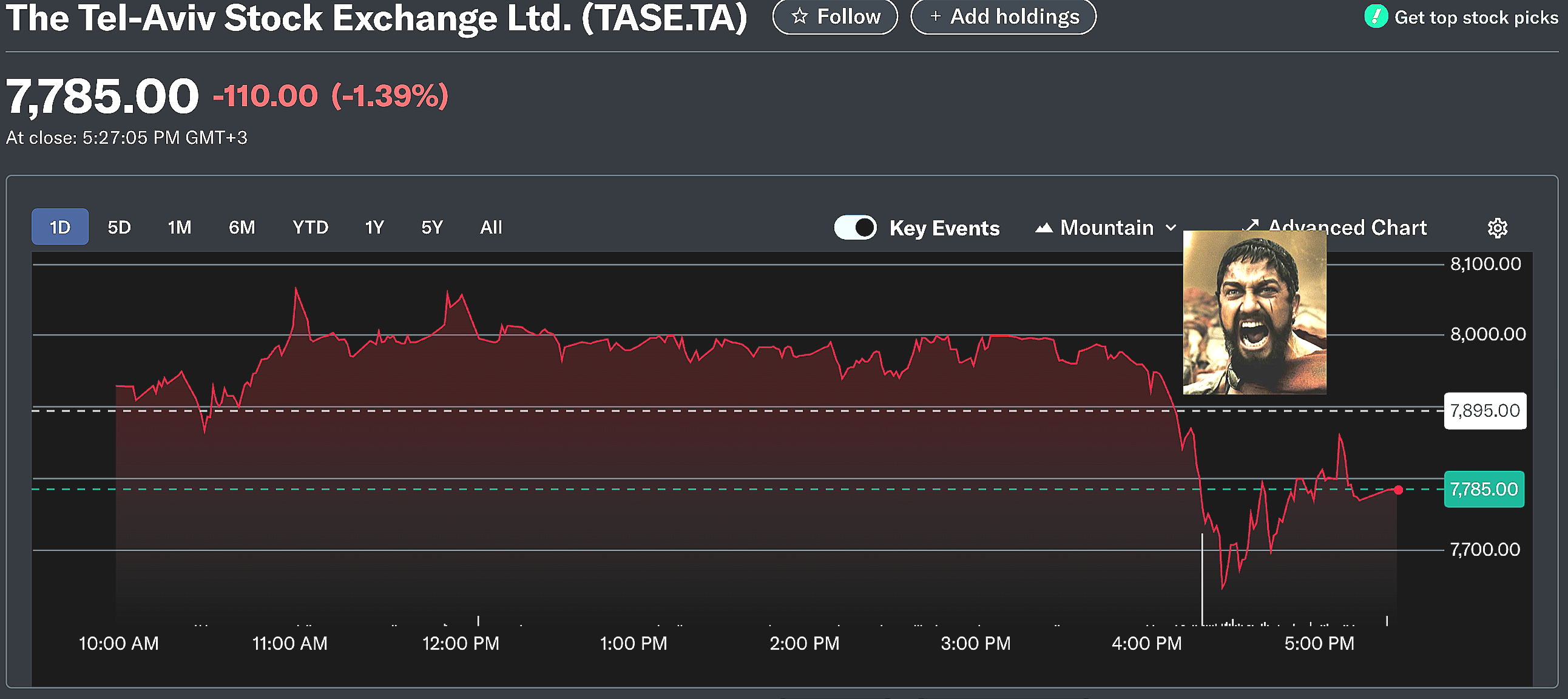Switch chart to 1Y range
The image size is (1568, 699).
coord(374,227)
